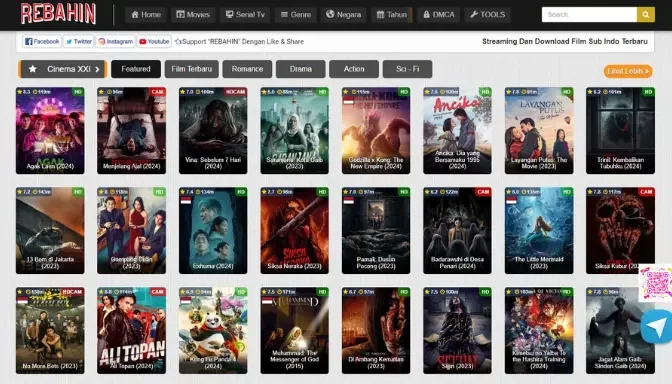Open the Negara menu

coord(343,15)
